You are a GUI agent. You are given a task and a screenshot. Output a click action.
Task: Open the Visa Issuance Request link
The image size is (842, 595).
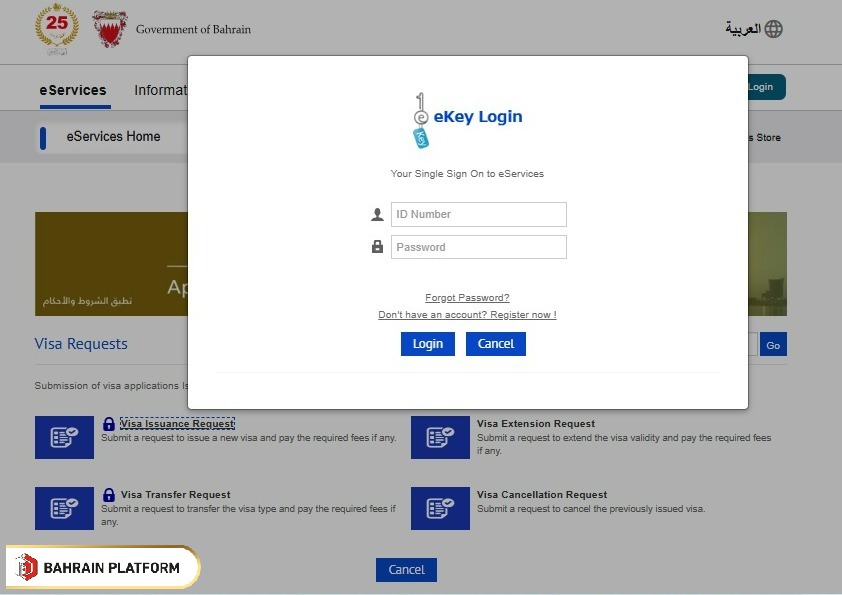(x=177, y=424)
